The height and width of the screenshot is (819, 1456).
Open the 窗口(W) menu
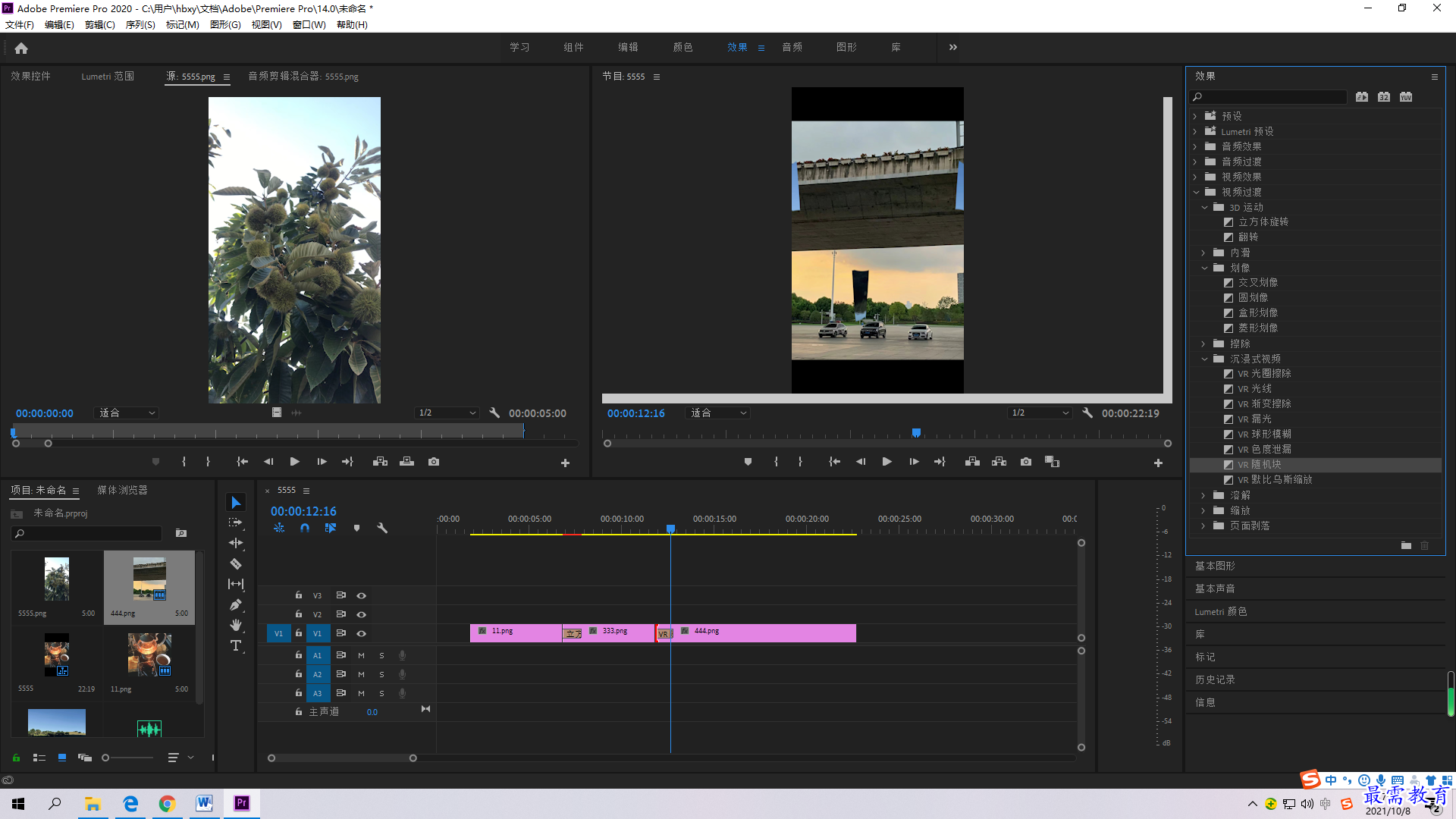click(309, 25)
